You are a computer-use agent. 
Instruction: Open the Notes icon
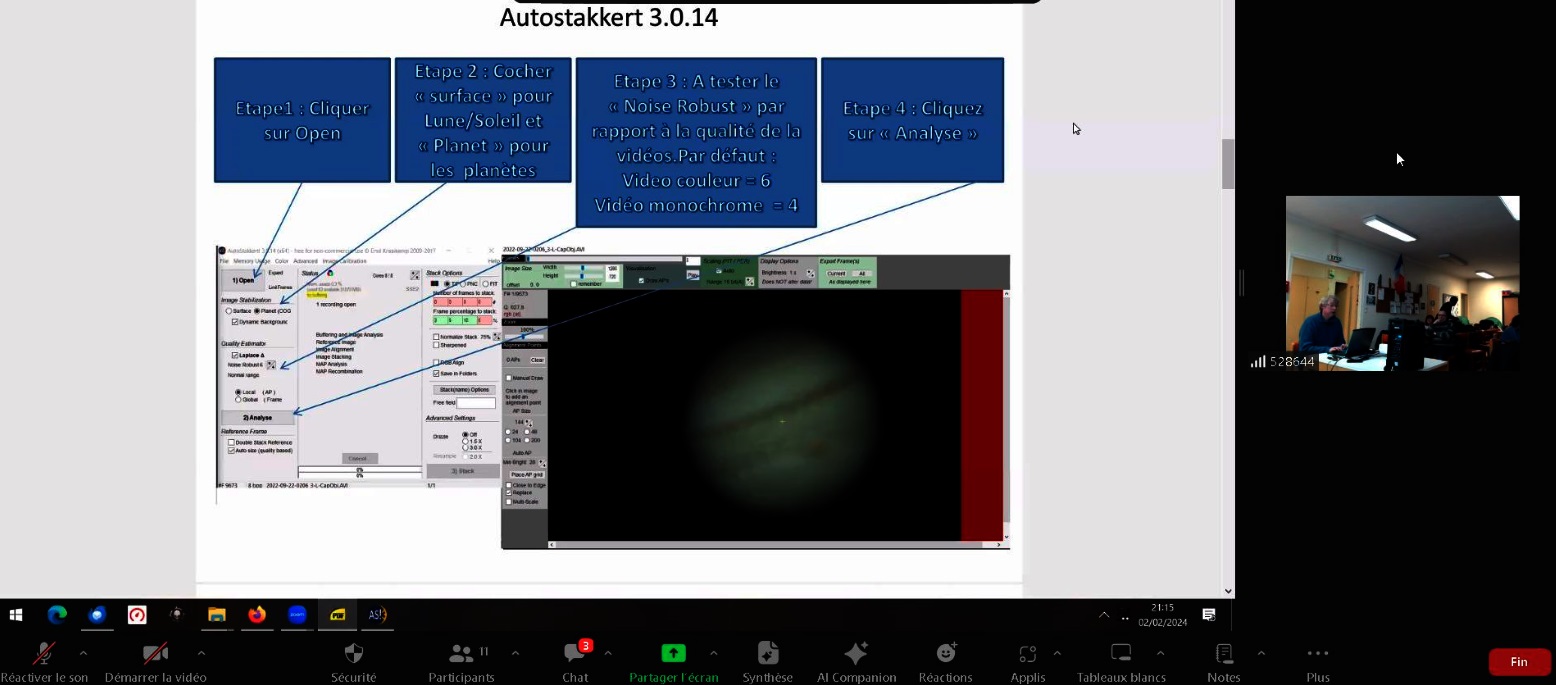(1224, 654)
